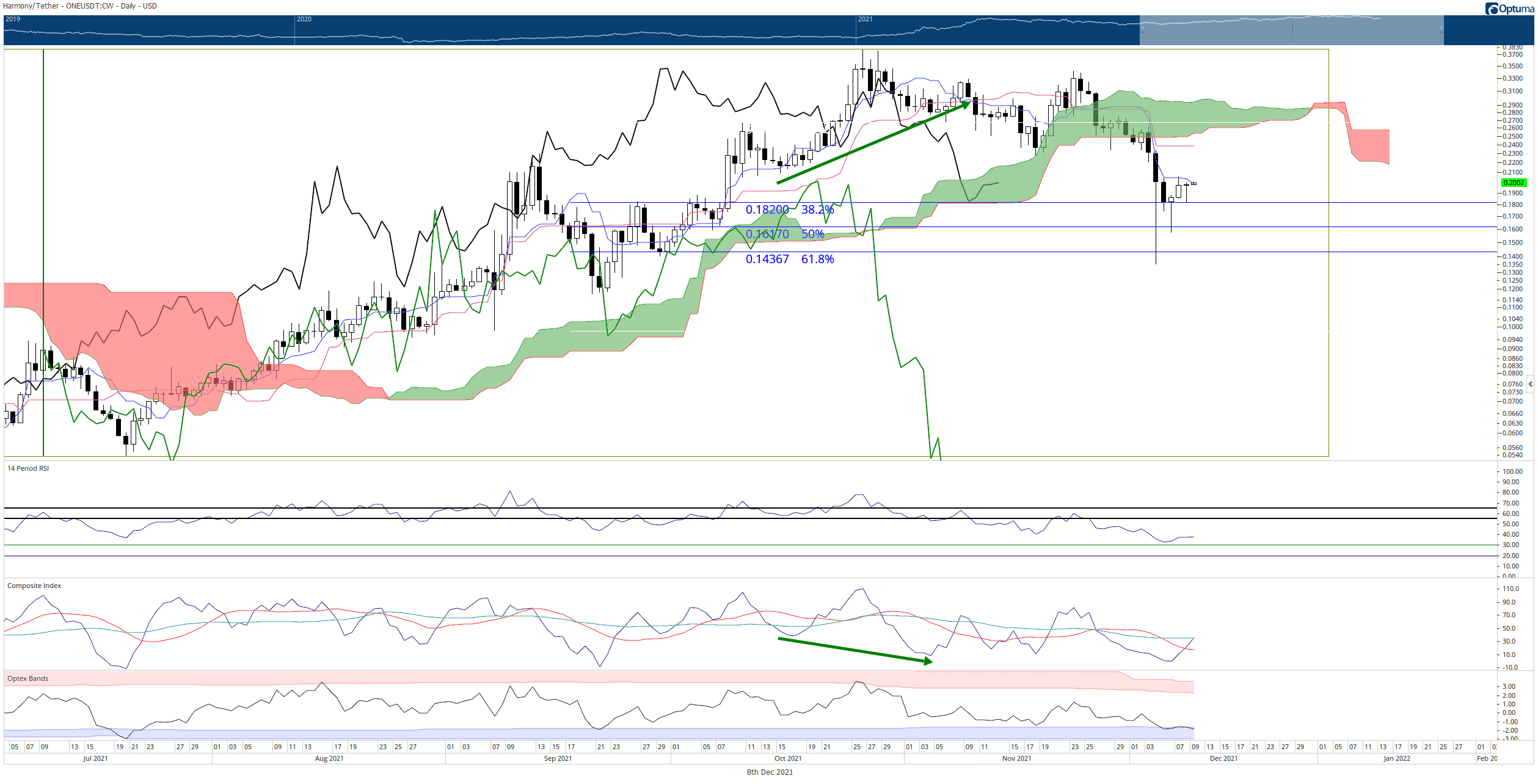The image size is (1538, 784).
Task: Click the Nov 2021 month label
Action: pos(1016,758)
